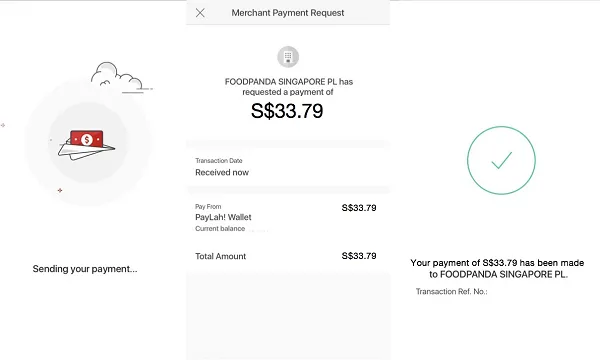This screenshot has width=600, height=360.
Task: Click the cloud illustration above the plane
Action: [x=119, y=78]
